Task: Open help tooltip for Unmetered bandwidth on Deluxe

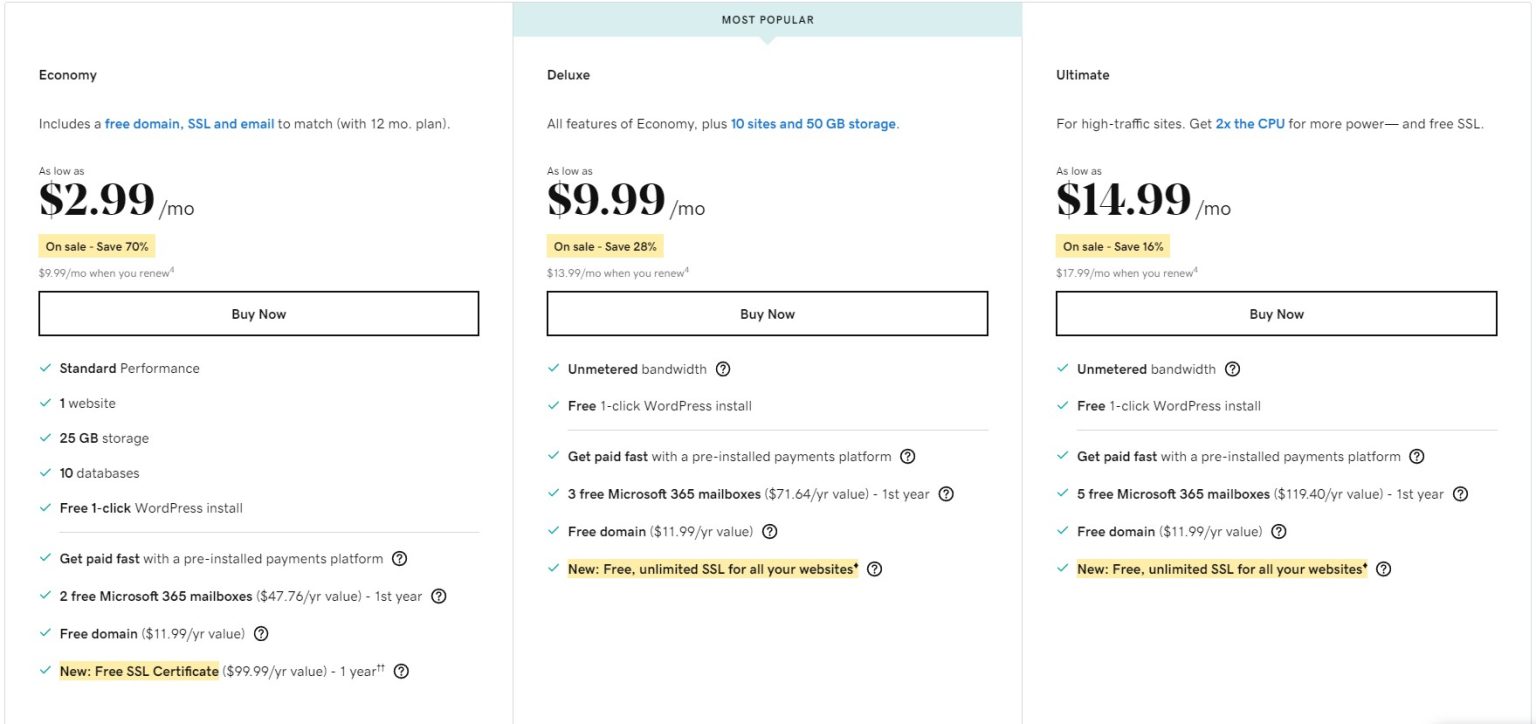Action: [723, 368]
